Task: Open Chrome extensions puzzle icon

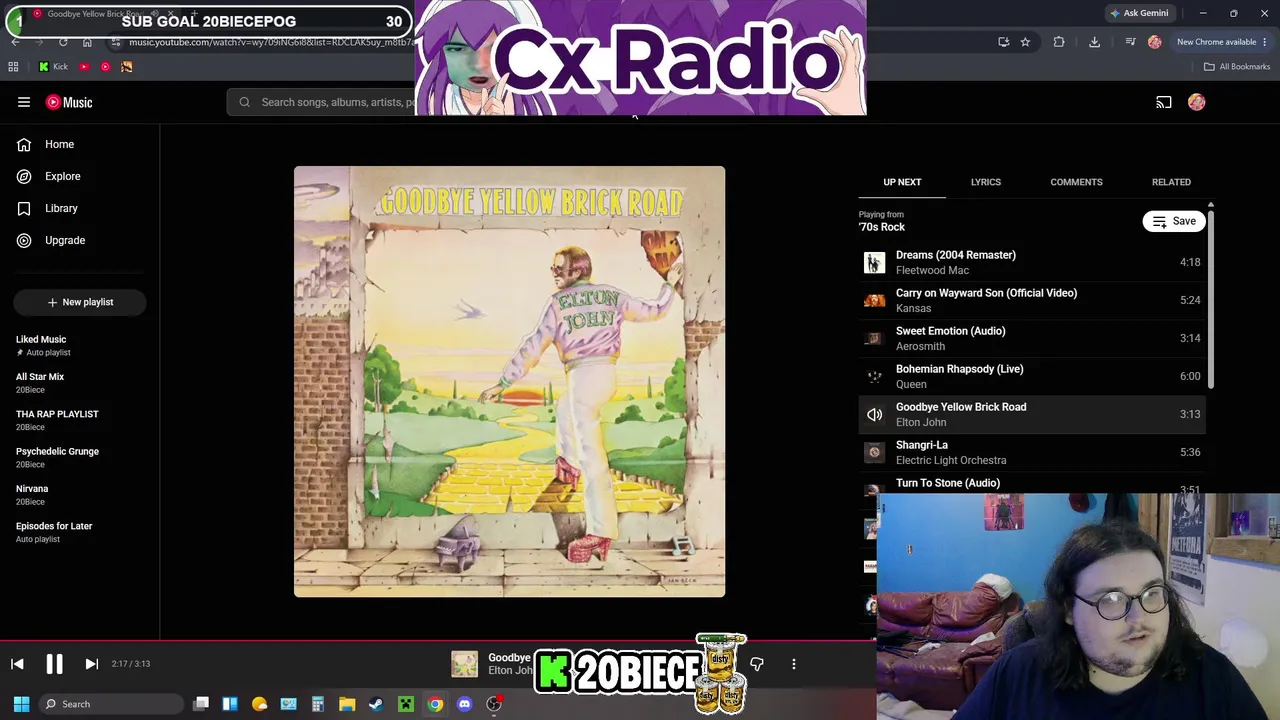Action: (x=1059, y=42)
